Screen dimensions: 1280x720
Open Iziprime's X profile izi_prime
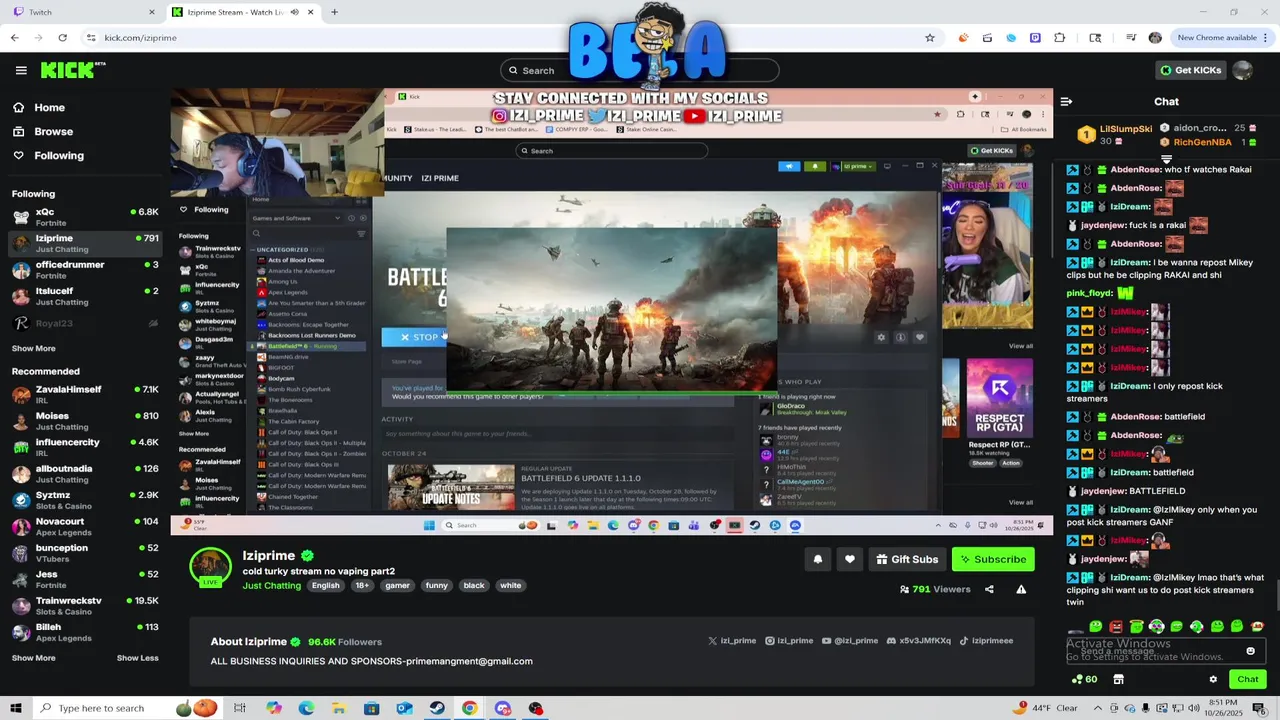coord(732,641)
